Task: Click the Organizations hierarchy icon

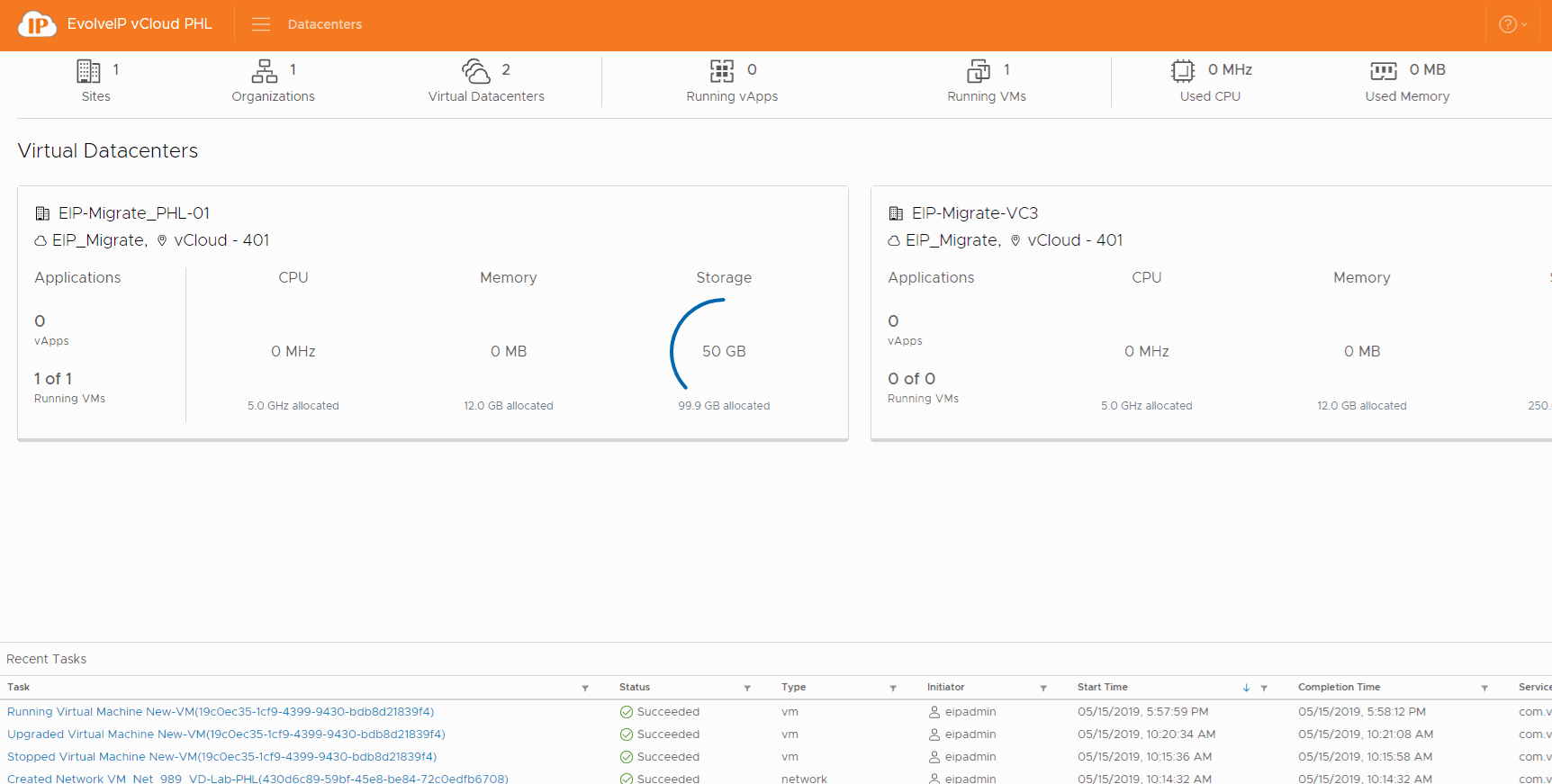Action: tap(265, 71)
